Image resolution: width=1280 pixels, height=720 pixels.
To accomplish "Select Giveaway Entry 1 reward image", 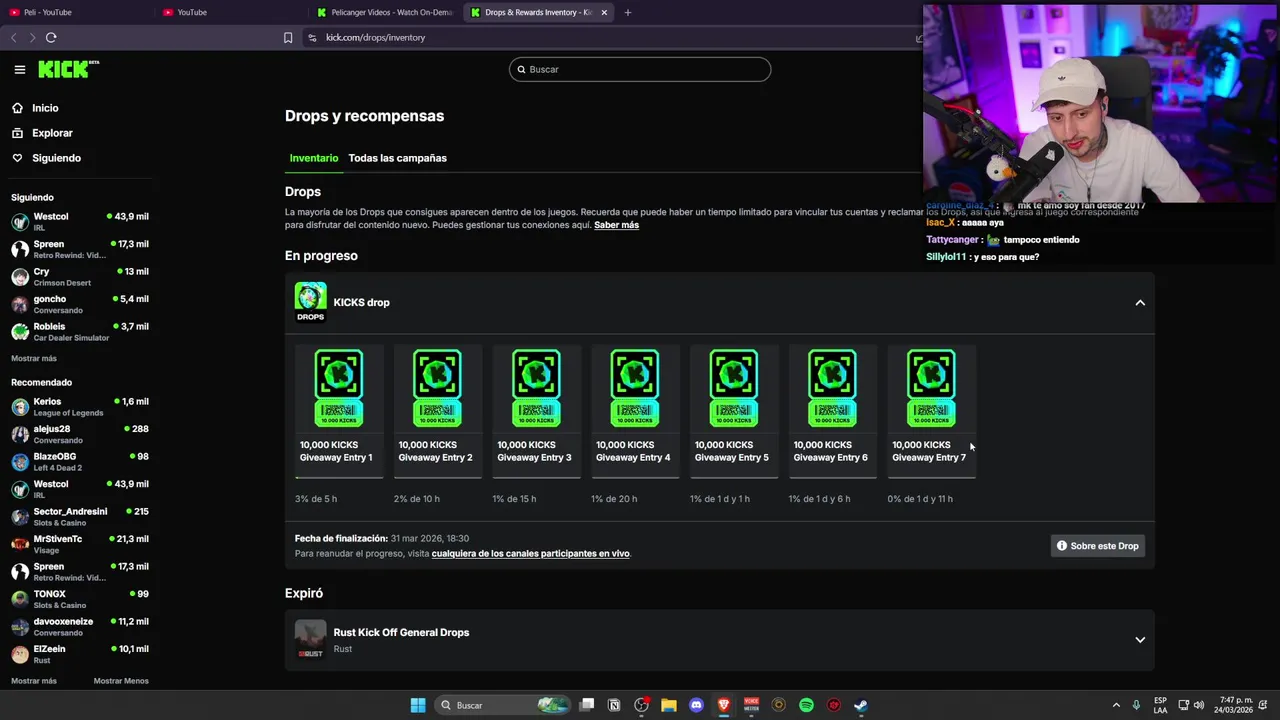I will pos(339,388).
